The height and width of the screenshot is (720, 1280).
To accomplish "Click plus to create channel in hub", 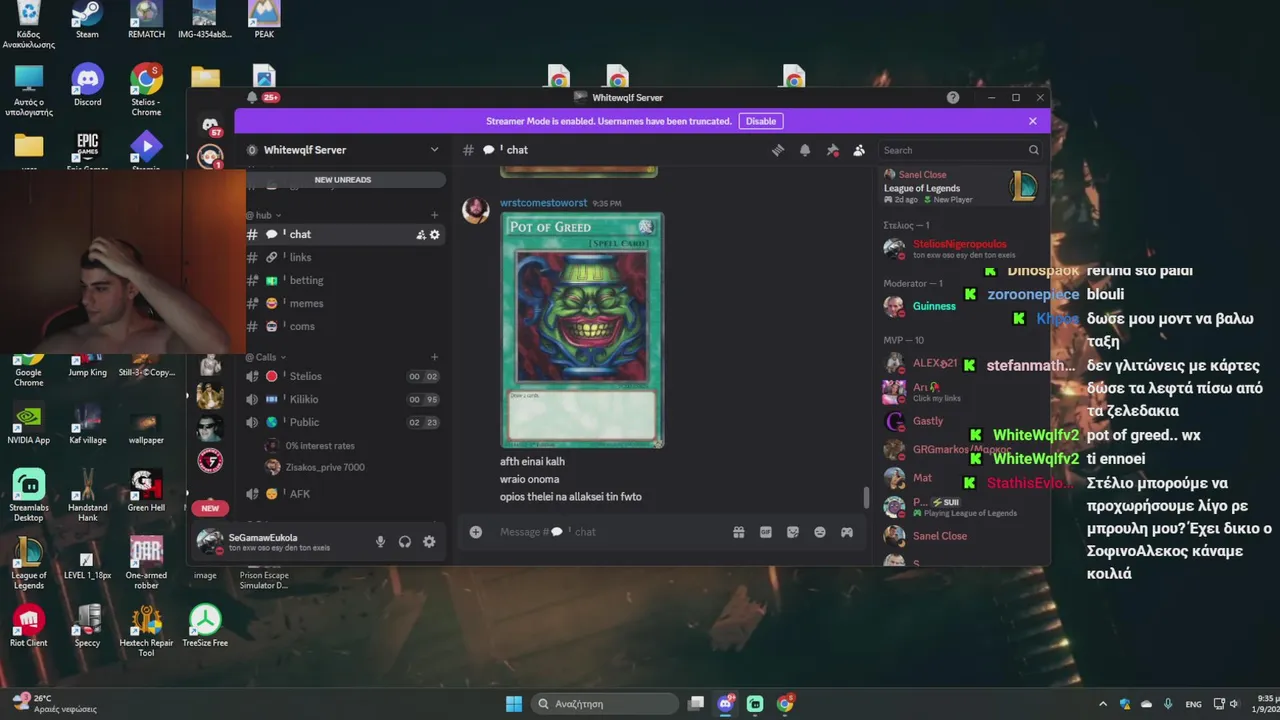I will coord(434,215).
